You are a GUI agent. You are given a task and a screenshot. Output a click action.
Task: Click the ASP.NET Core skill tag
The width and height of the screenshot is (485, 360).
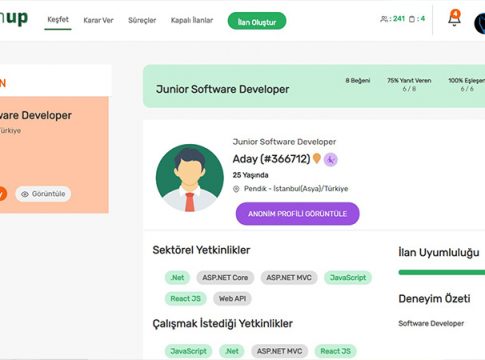225,277
